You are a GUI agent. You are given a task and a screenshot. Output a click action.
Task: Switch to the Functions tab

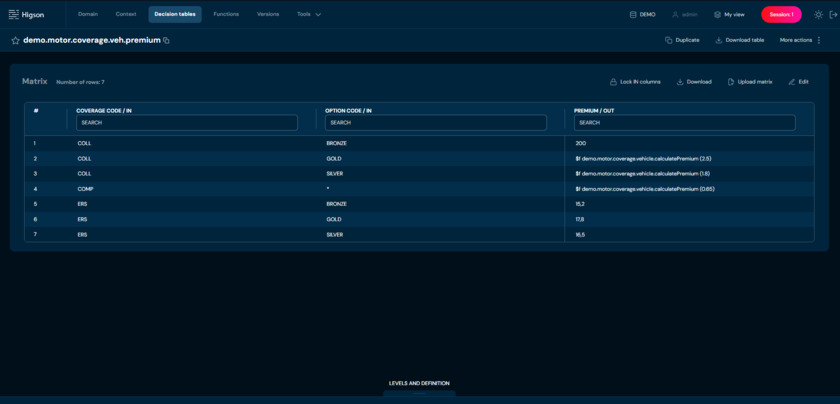[x=226, y=14]
